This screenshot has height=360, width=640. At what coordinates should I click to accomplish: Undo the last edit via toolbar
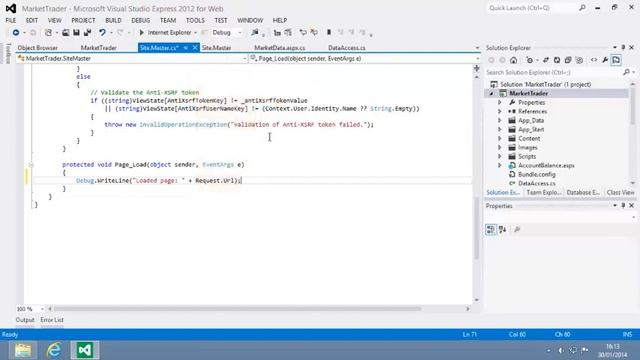point(102,32)
